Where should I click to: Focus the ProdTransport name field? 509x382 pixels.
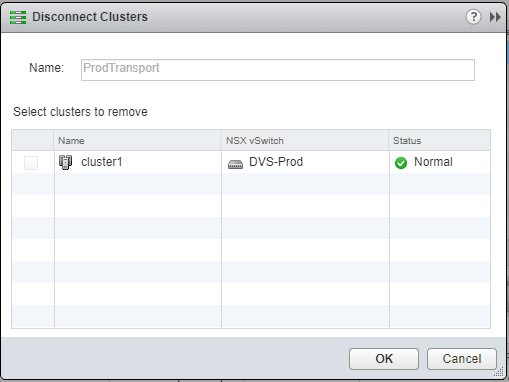(278, 70)
